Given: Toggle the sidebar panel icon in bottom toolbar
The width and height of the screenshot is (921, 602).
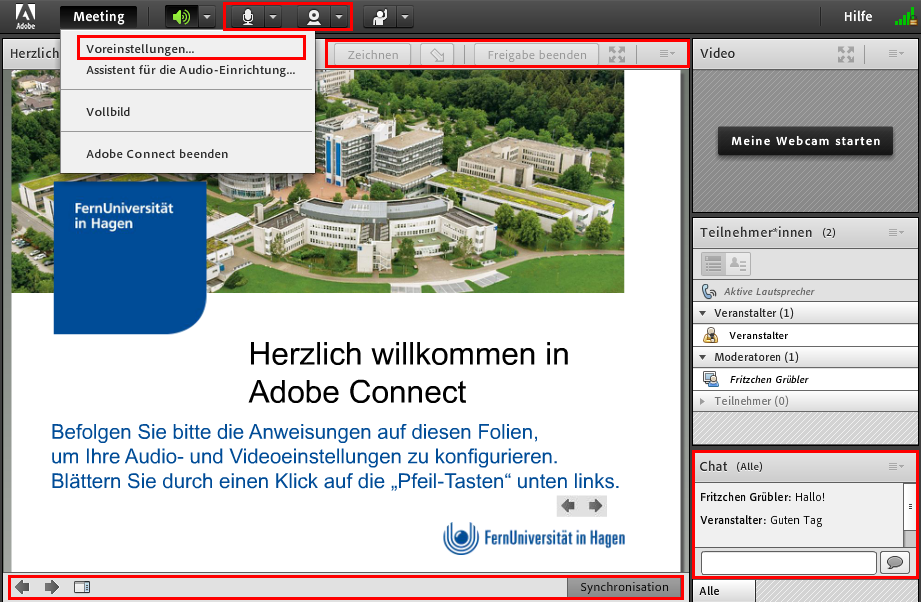Looking at the screenshot, I should [x=82, y=587].
